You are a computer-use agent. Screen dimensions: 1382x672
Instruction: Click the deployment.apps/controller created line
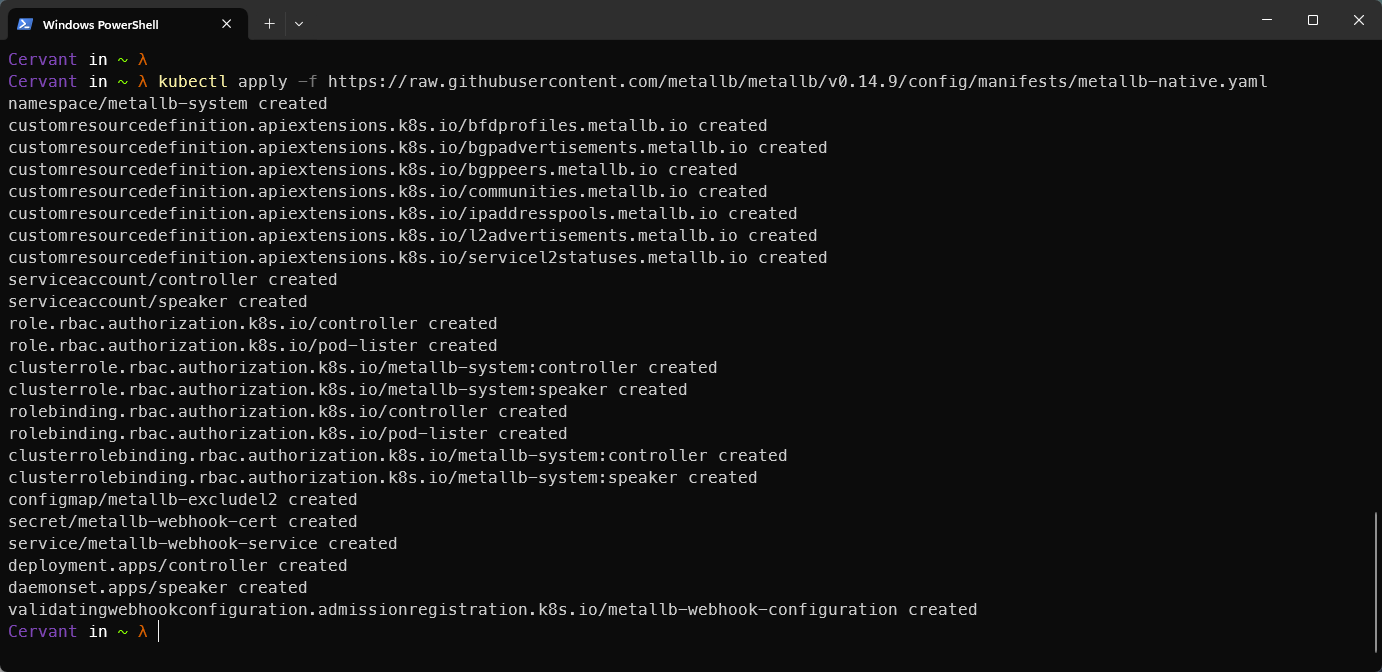[x=177, y=566]
